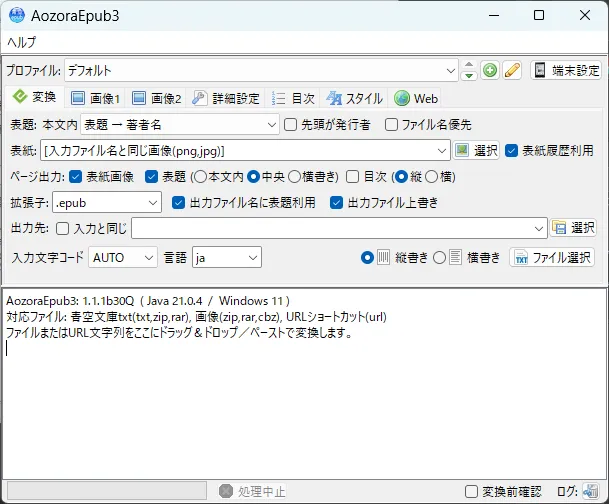The width and height of the screenshot is (609, 504).
Task: Select 縦書き vertical writing radio
Action: tap(367, 257)
